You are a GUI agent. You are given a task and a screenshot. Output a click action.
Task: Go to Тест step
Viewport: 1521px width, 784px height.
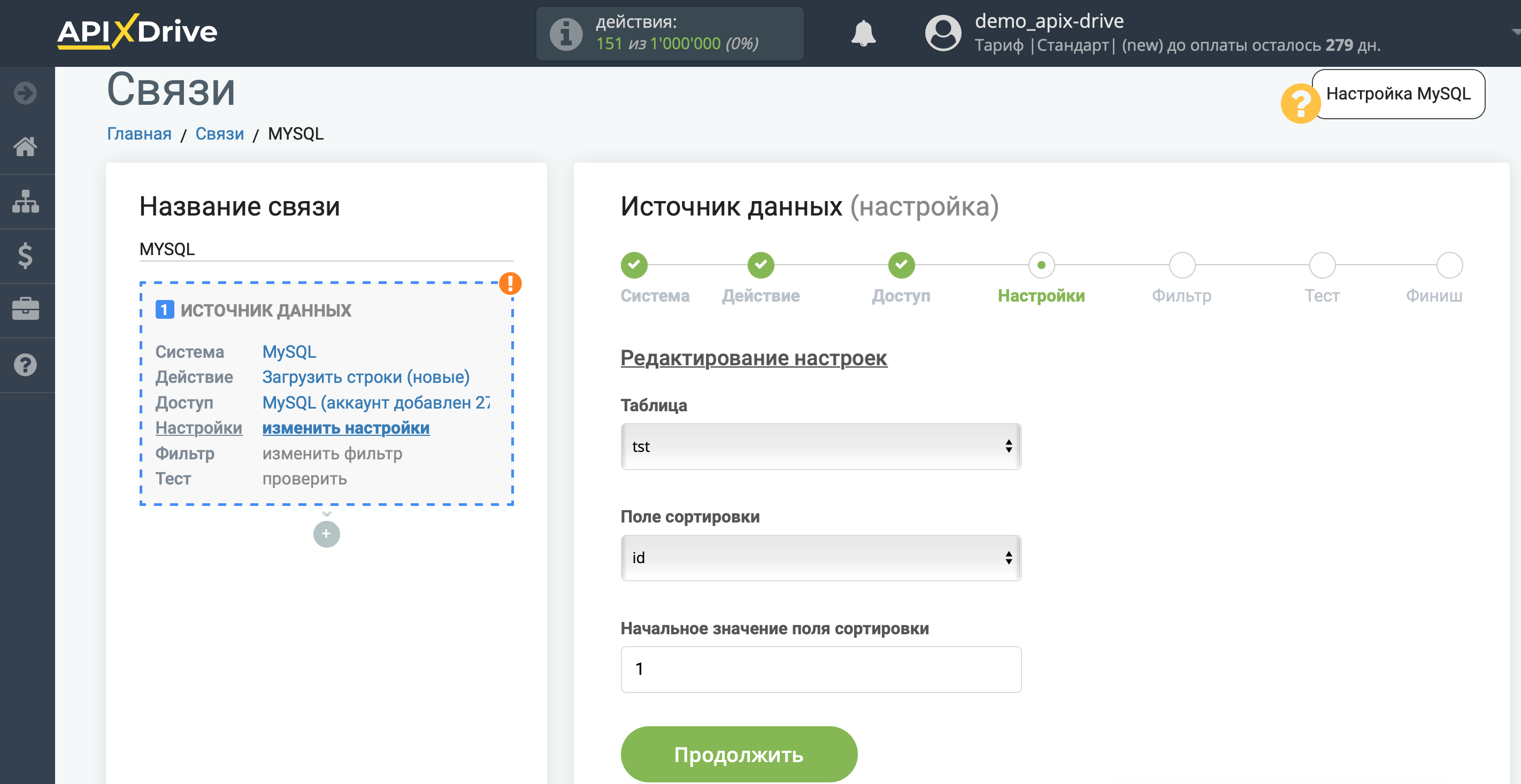(1322, 265)
